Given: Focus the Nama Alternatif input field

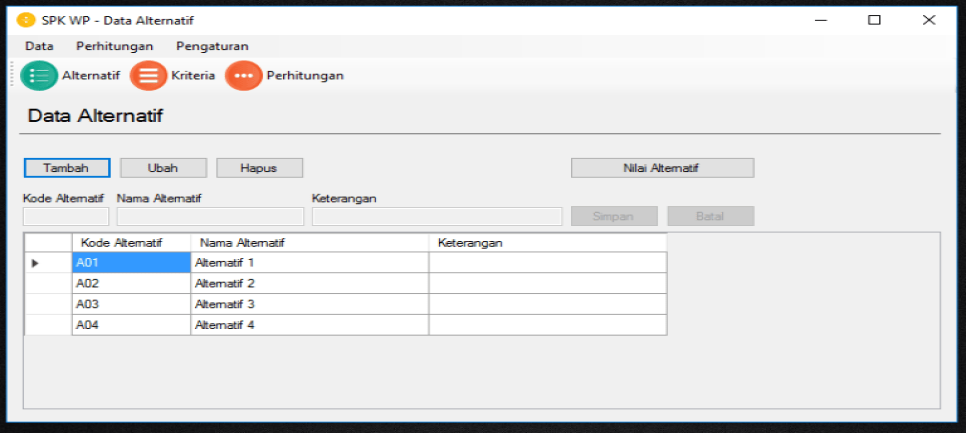Looking at the screenshot, I should click(210, 216).
